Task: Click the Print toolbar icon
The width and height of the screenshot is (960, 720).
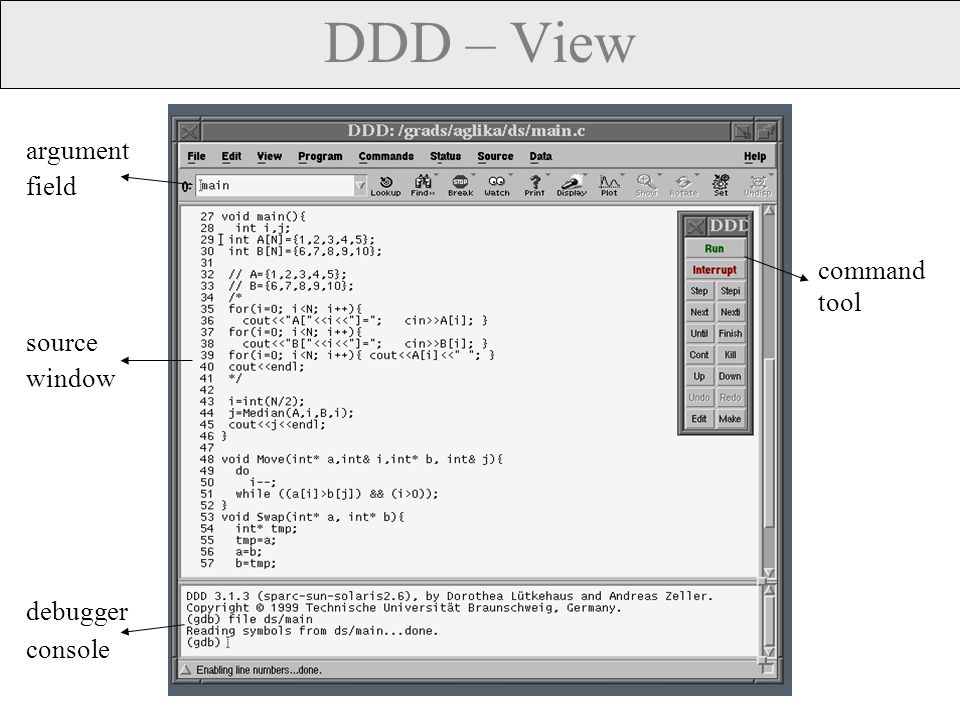Action: (x=534, y=186)
